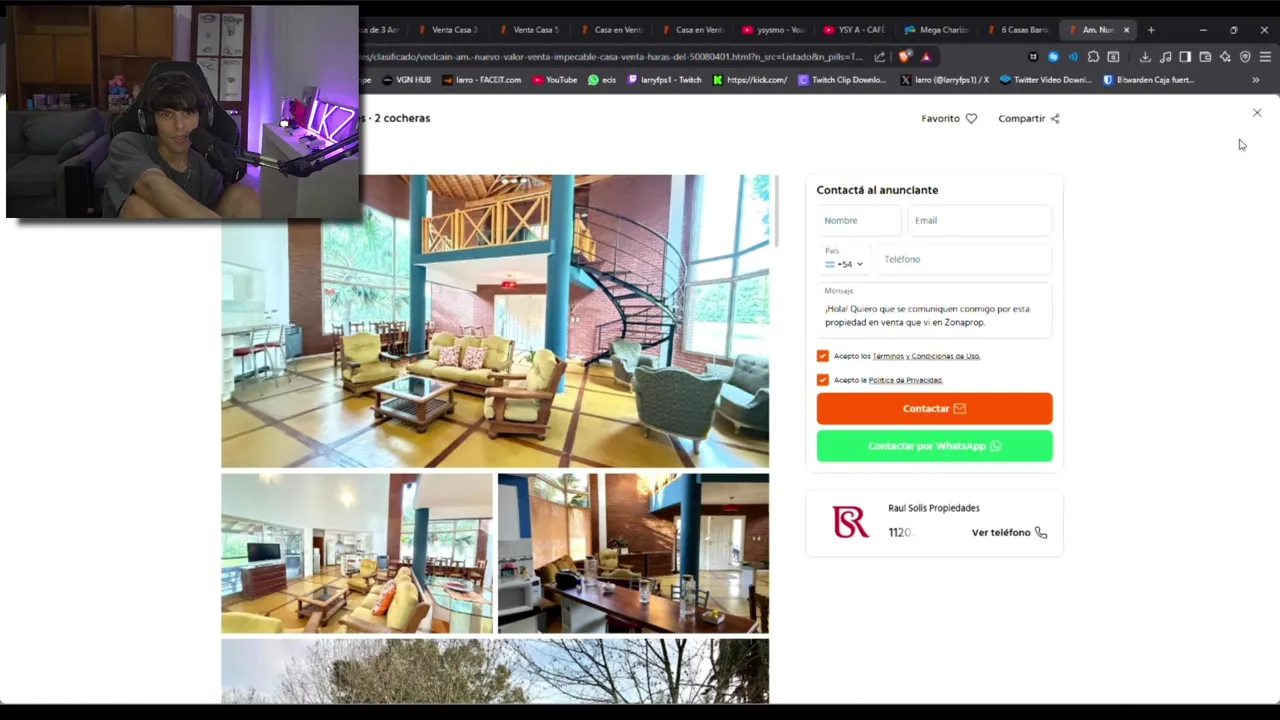Screen dimensions: 1280x720
Task: Open the browser extensions puzzle icon
Action: click(1093, 57)
